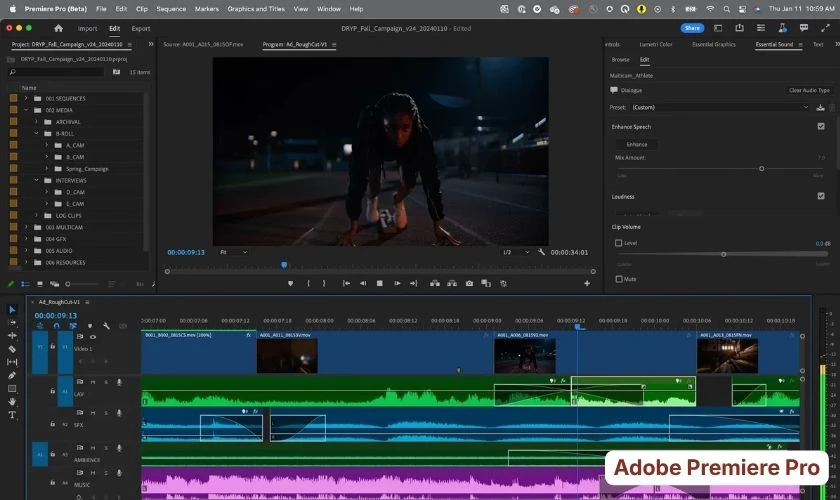This screenshot has width=840, height=500.
Task: Click Home icon in header
Action: tap(58, 28)
